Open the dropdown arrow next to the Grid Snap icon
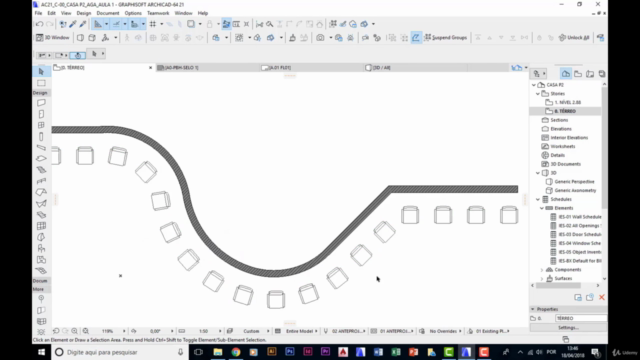The height and width of the screenshot is (360, 640). click(x=162, y=24)
